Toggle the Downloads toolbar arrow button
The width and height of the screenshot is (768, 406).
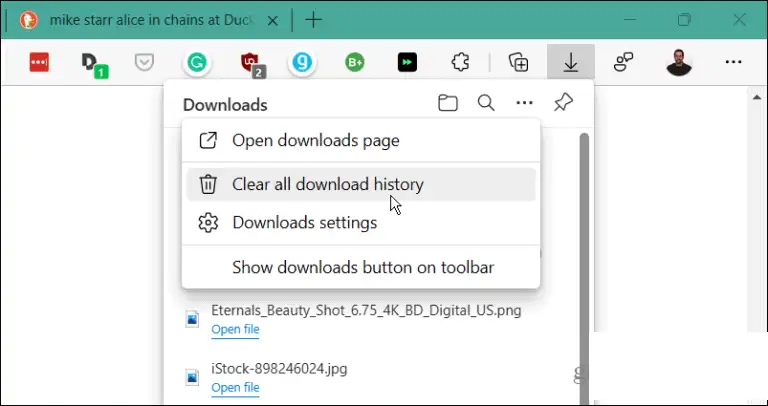pos(571,62)
